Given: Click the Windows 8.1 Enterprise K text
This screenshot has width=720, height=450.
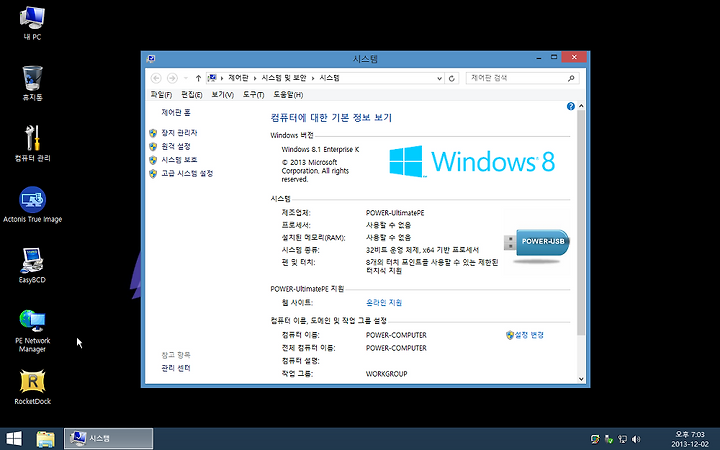Looking at the screenshot, I should click(x=320, y=150).
